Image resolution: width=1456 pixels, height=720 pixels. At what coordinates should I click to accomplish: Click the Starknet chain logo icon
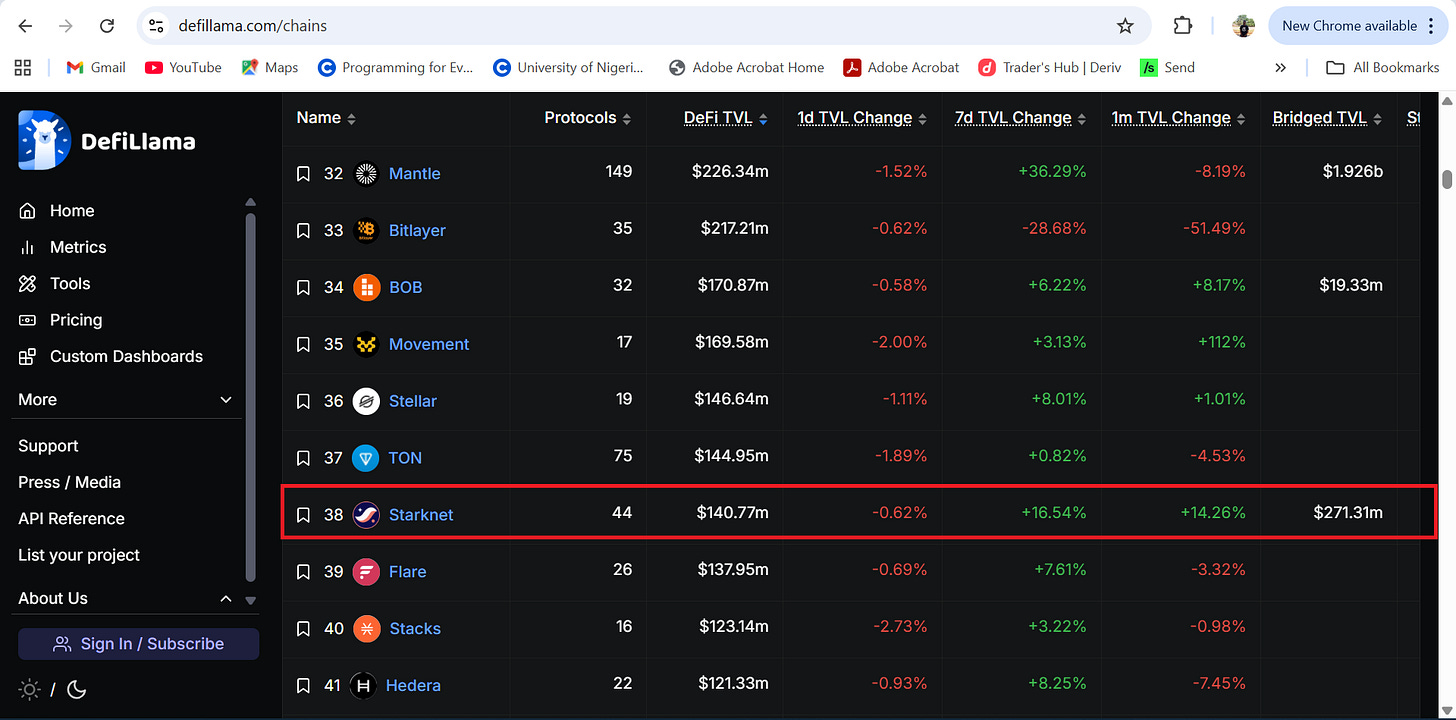tap(366, 516)
